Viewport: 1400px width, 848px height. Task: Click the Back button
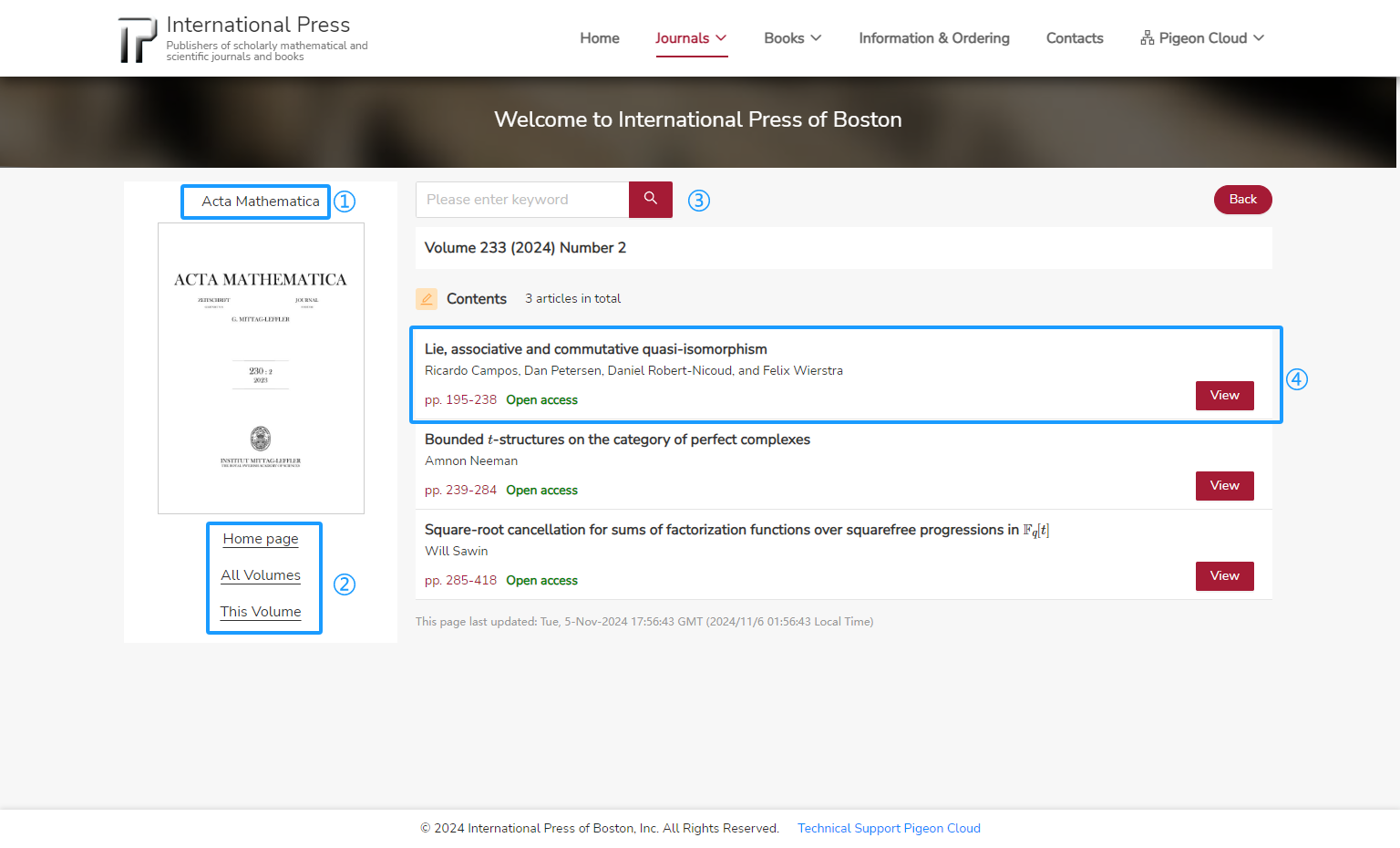click(x=1243, y=200)
